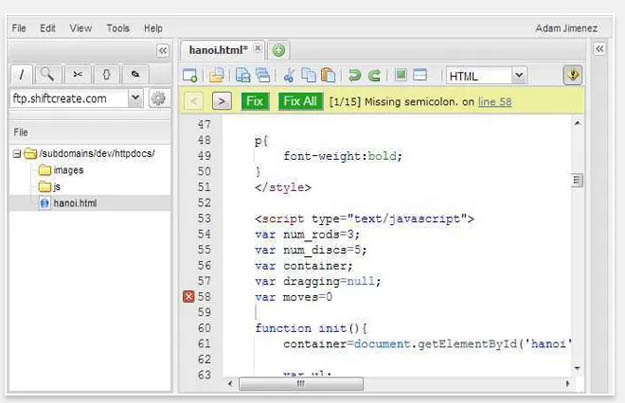625x403 pixels.
Task: Select hanoi.html in the file tree
Action: click(75, 203)
